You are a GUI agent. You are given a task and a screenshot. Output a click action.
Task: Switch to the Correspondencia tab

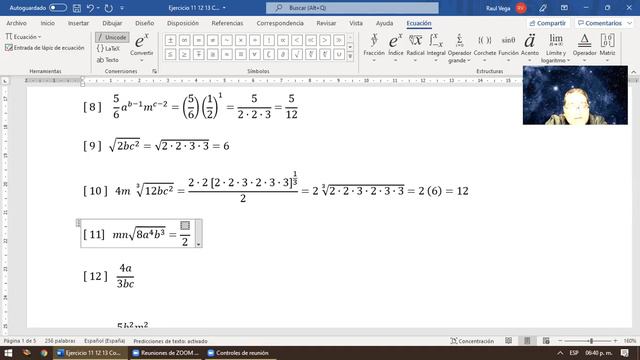(280, 23)
